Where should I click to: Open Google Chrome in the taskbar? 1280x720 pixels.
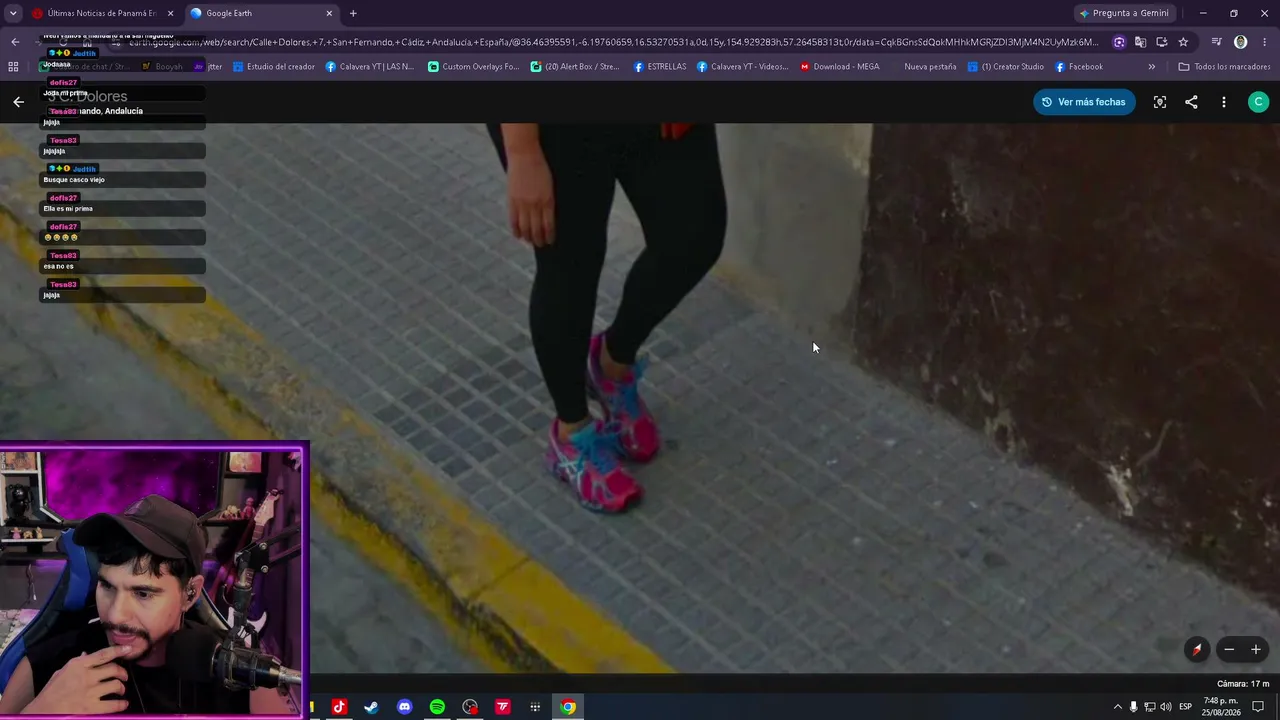(x=568, y=707)
